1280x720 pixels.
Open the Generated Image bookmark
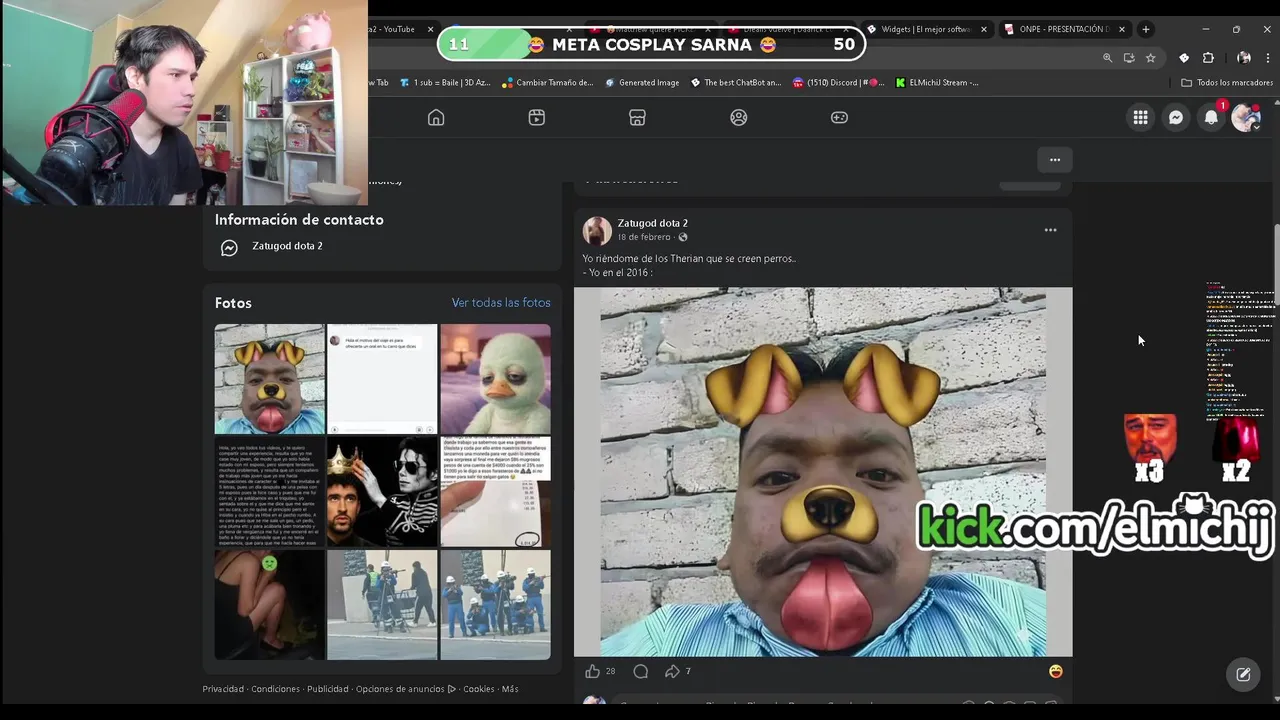tap(642, 83)
